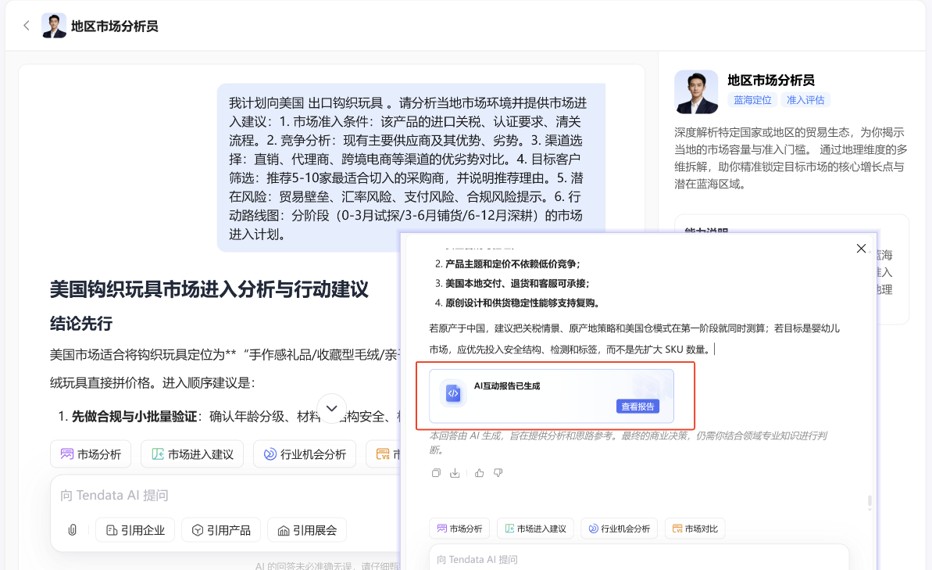Select the 准入评估 tag
Viewport: 932px width, 570px height.
tap(805, 100)
